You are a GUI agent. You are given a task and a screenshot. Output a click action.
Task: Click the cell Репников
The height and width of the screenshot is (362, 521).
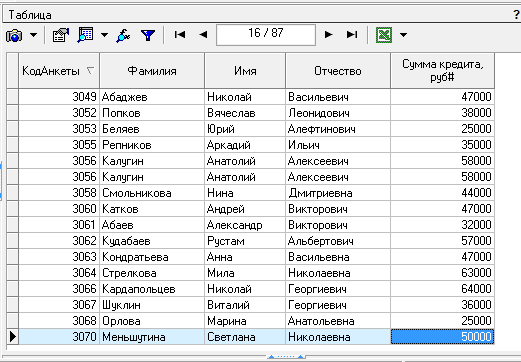tap(152, 145)
